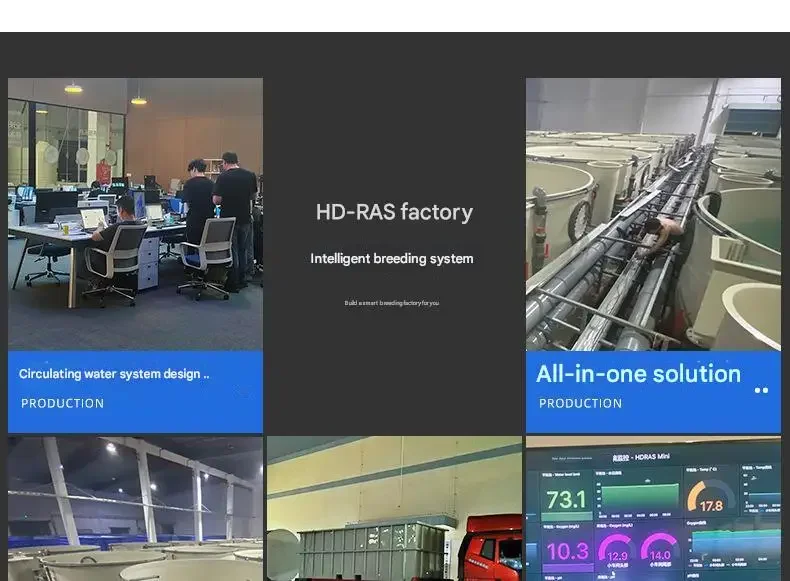The image size is (790, 581).
Task: Click the 'HD-RAS factory' heading
Action: [x=394, y=212]
